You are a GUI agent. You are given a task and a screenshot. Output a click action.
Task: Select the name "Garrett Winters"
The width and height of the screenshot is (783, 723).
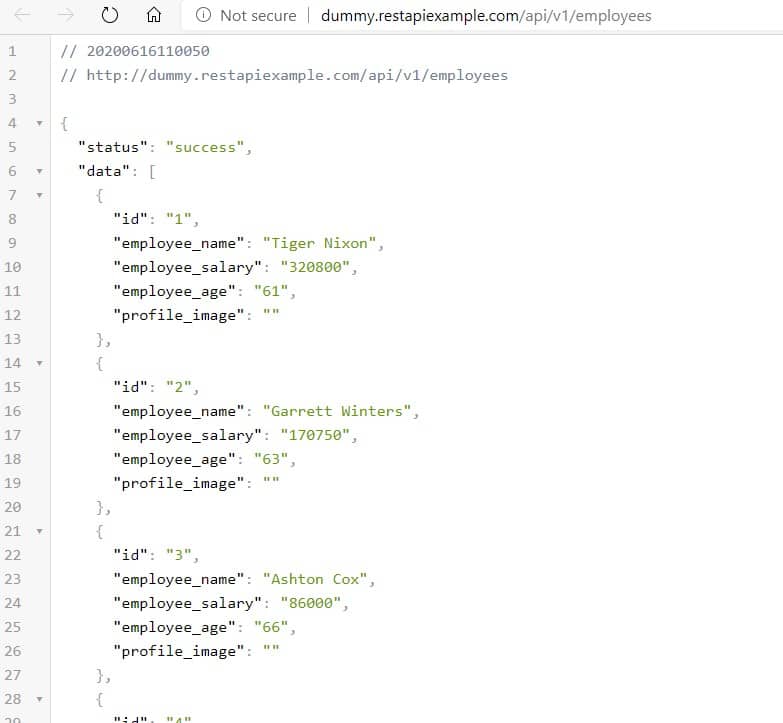point(337,411)
